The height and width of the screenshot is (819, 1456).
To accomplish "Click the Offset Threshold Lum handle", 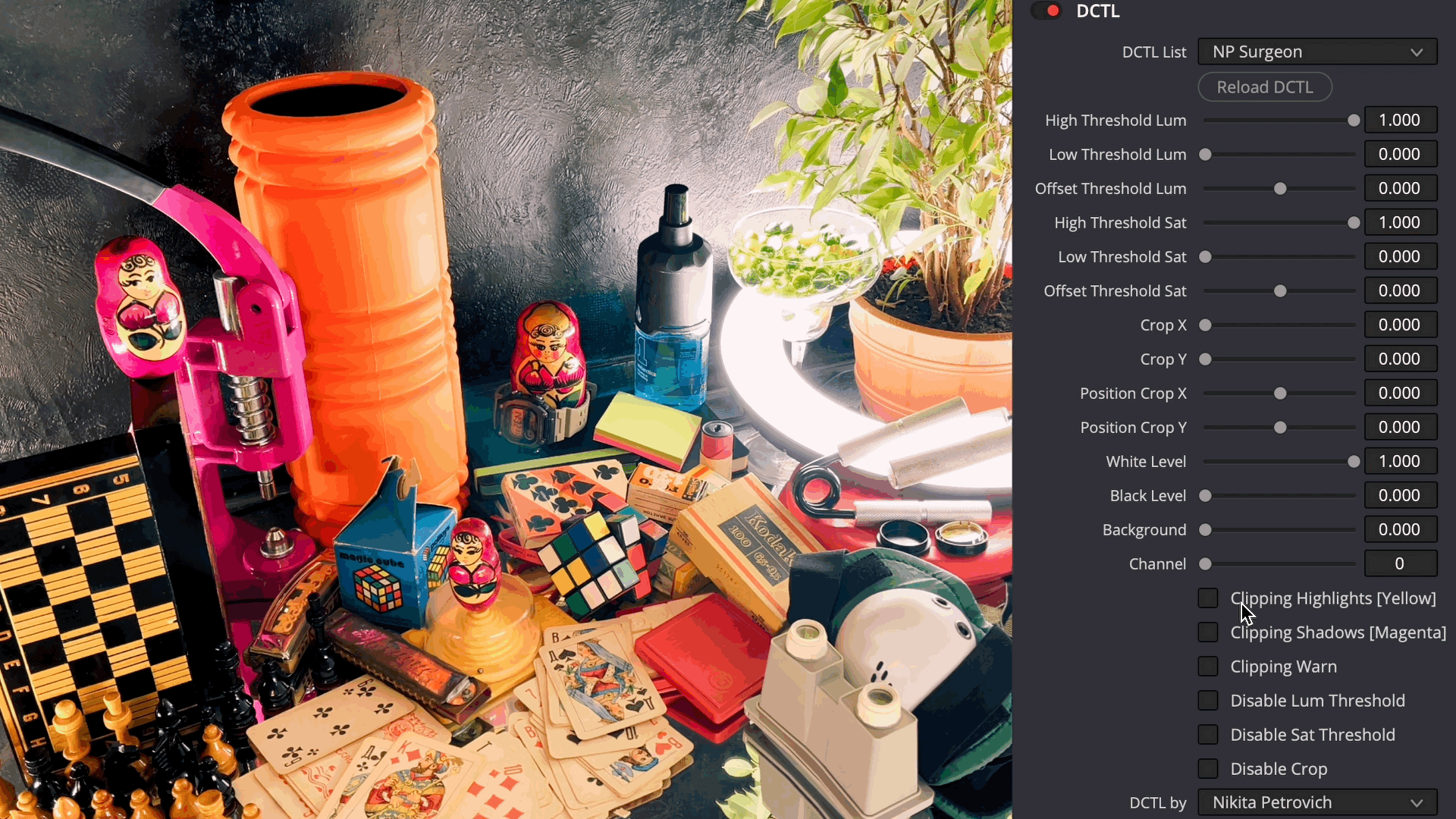I will (x=1280, y=188).
